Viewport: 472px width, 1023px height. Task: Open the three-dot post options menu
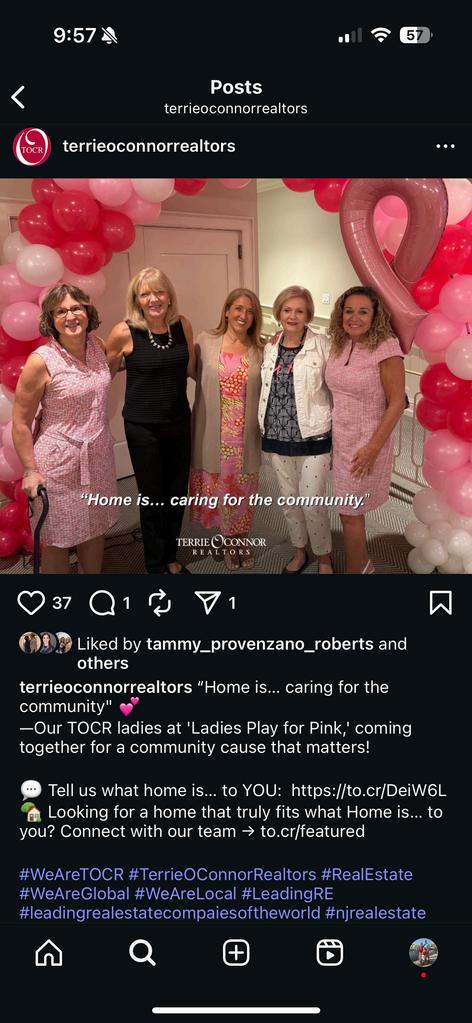pos(445,146)
